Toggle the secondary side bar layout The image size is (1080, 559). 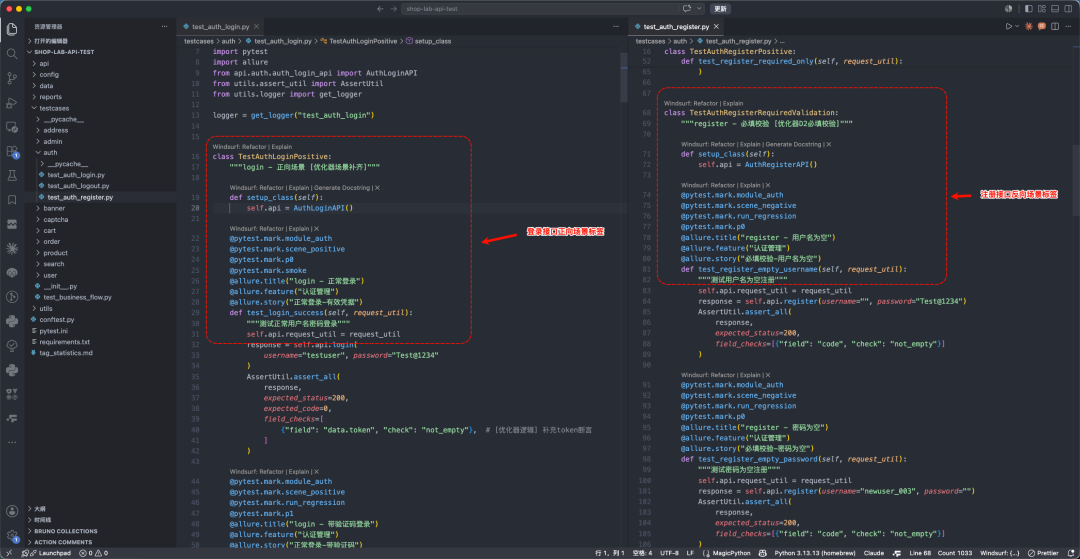tap(1068, 8)
